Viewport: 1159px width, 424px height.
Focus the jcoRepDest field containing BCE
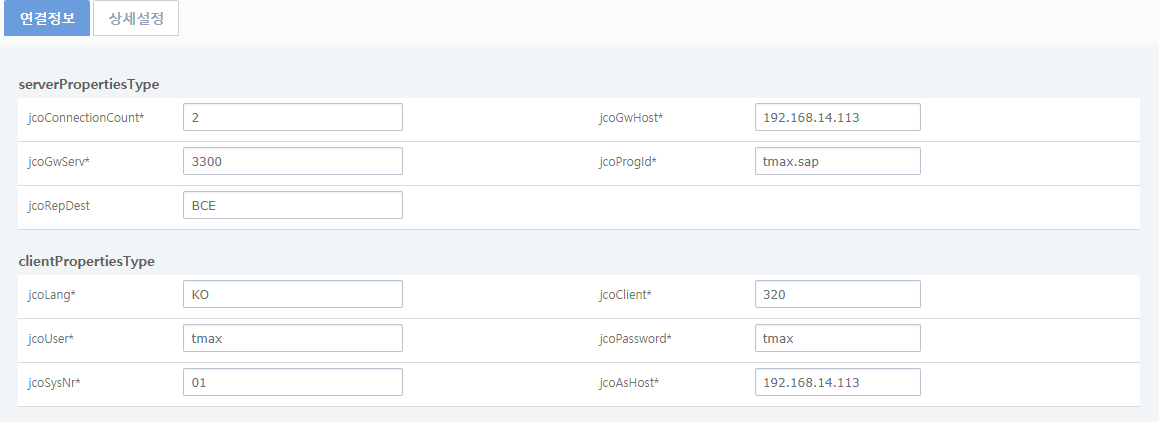293,205
